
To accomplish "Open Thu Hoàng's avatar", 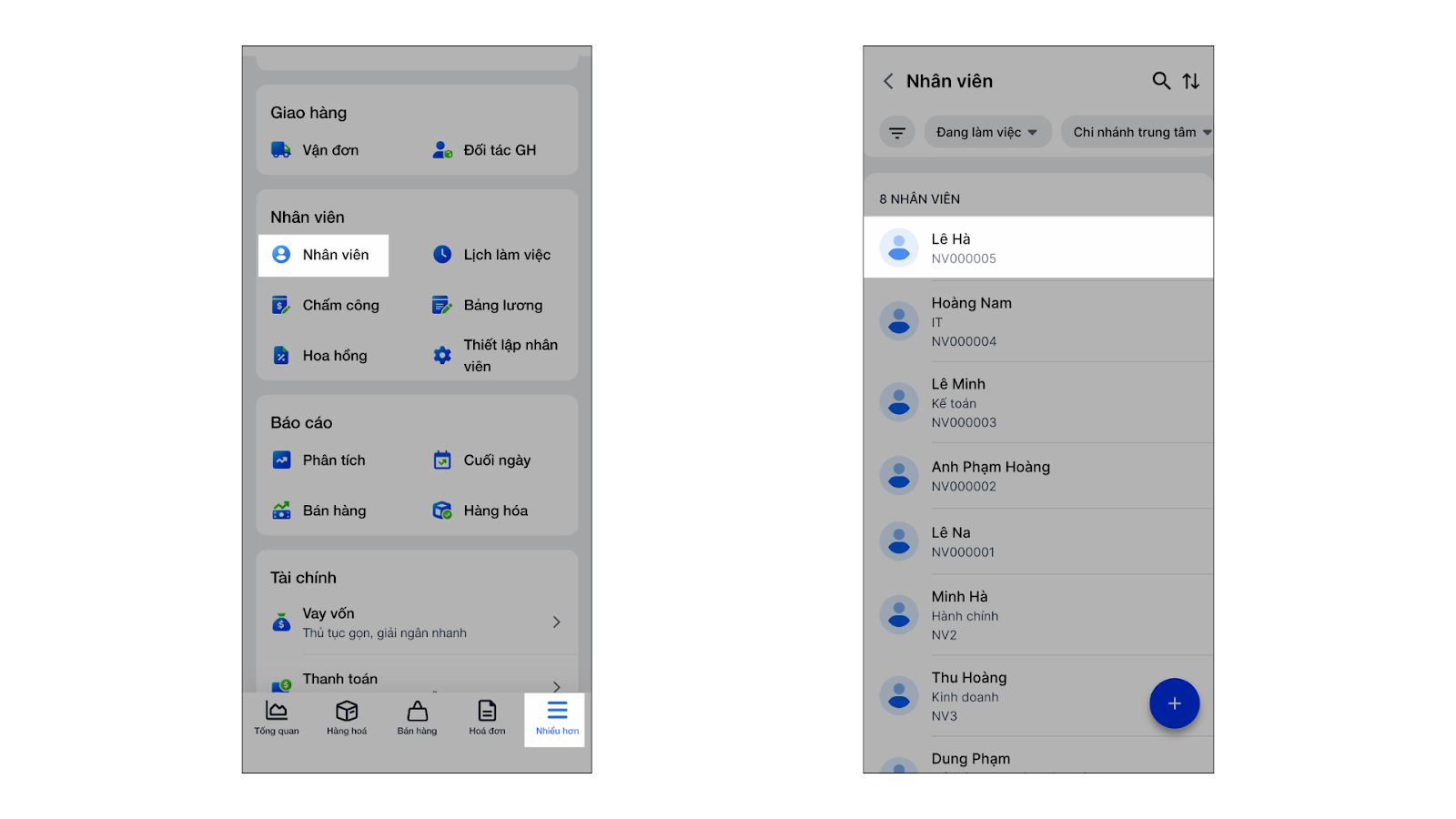I will coord(899,696).
